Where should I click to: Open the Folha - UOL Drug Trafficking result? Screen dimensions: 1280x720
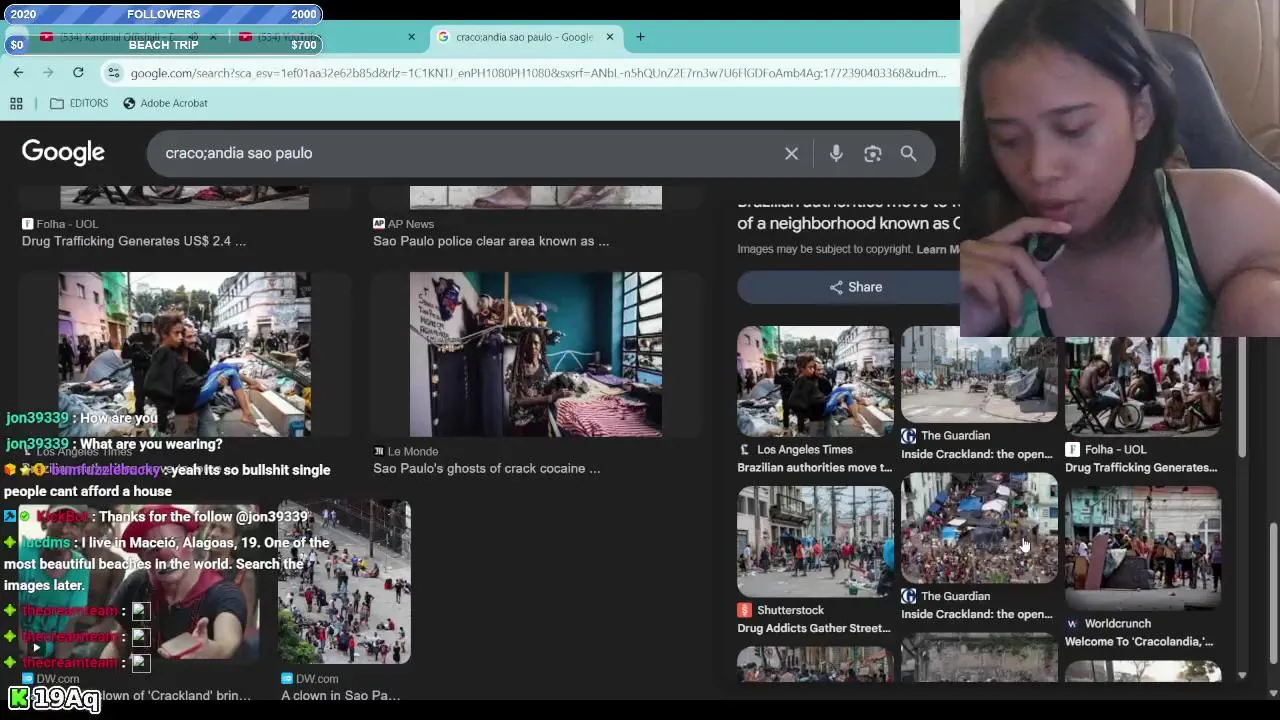tap(134, 241)
